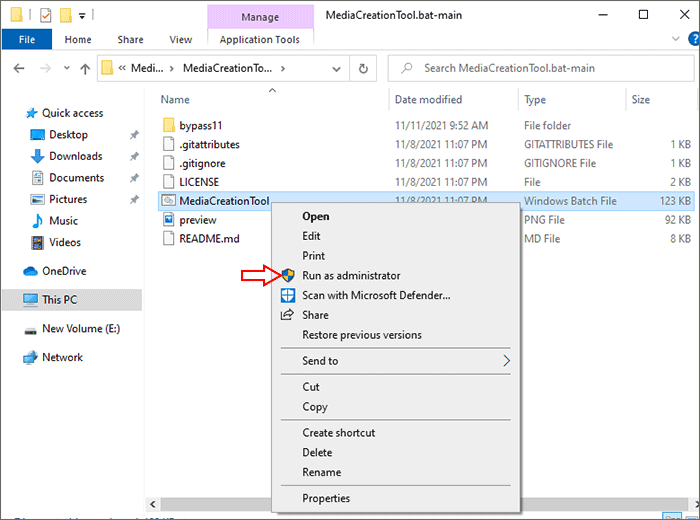Open Help with the question mark icon
700x520 pixels.
[x=694, y=39]
